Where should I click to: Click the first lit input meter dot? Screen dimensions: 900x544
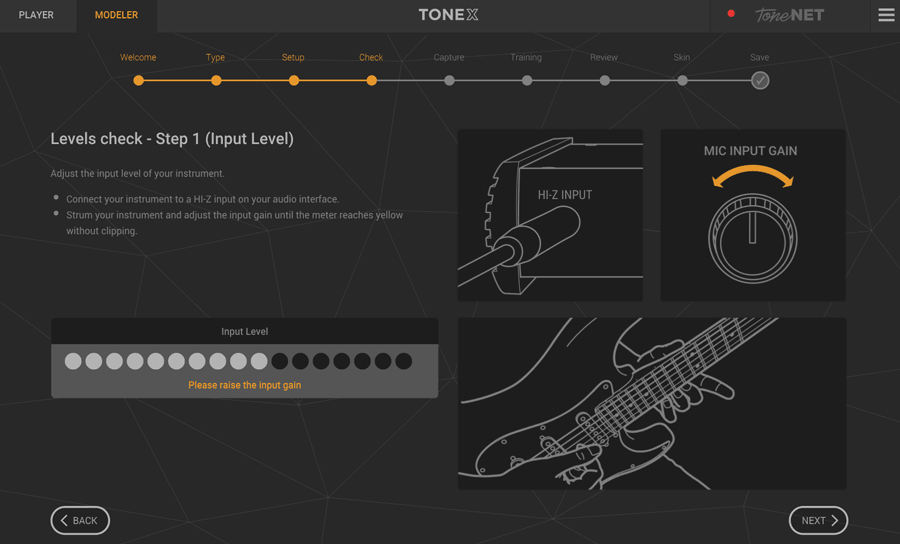(x=73, y=361)
